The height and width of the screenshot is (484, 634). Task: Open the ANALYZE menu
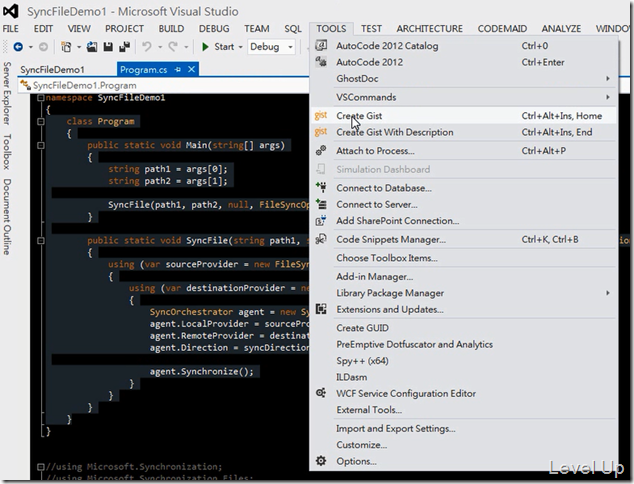click(x=561, y=29)
